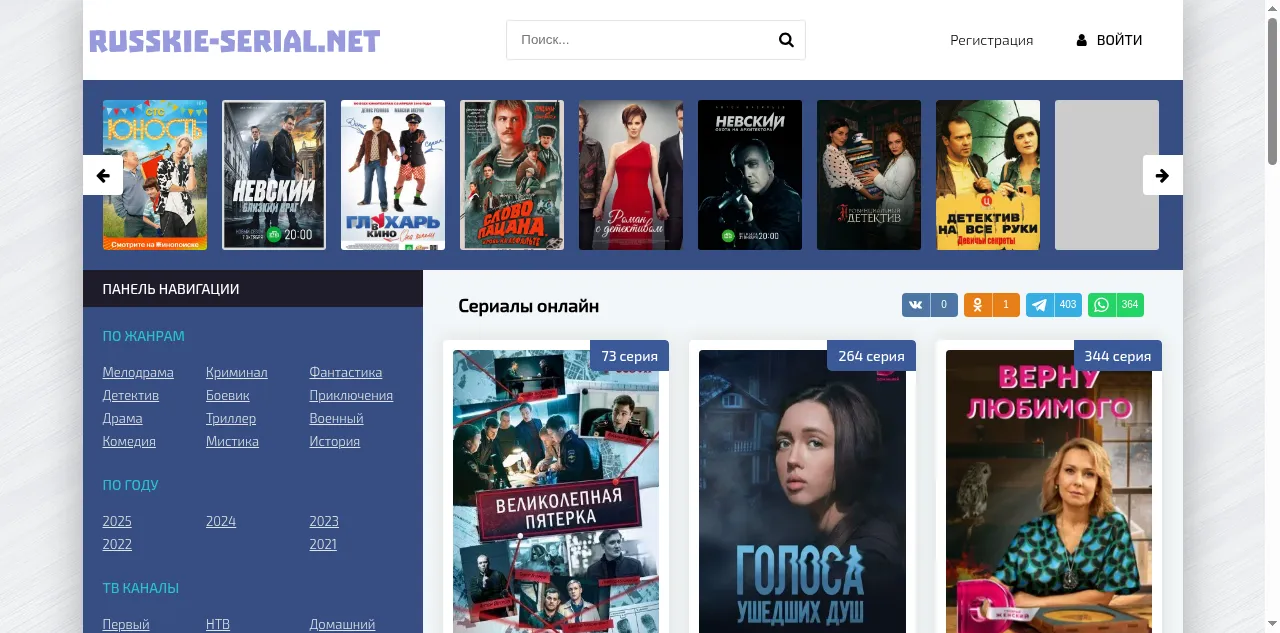This screenshot has height=633, width=1280.
Task: Select the Триллер genre
Action: 231,418
